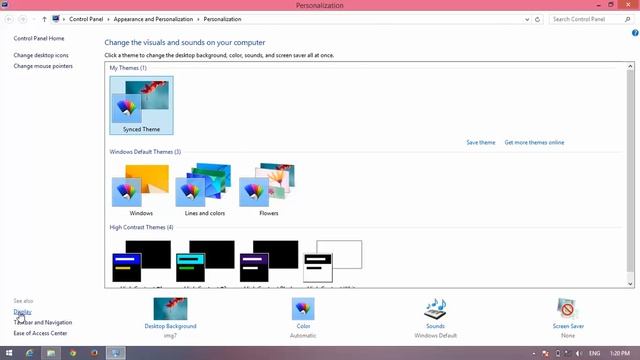Click the help question mark icon
This screenshot has height=360, width=640.
click(635, 33)
